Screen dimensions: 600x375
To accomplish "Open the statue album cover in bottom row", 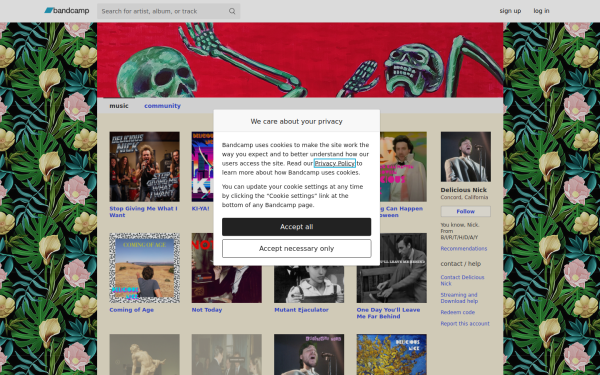I will click(144, 354).
